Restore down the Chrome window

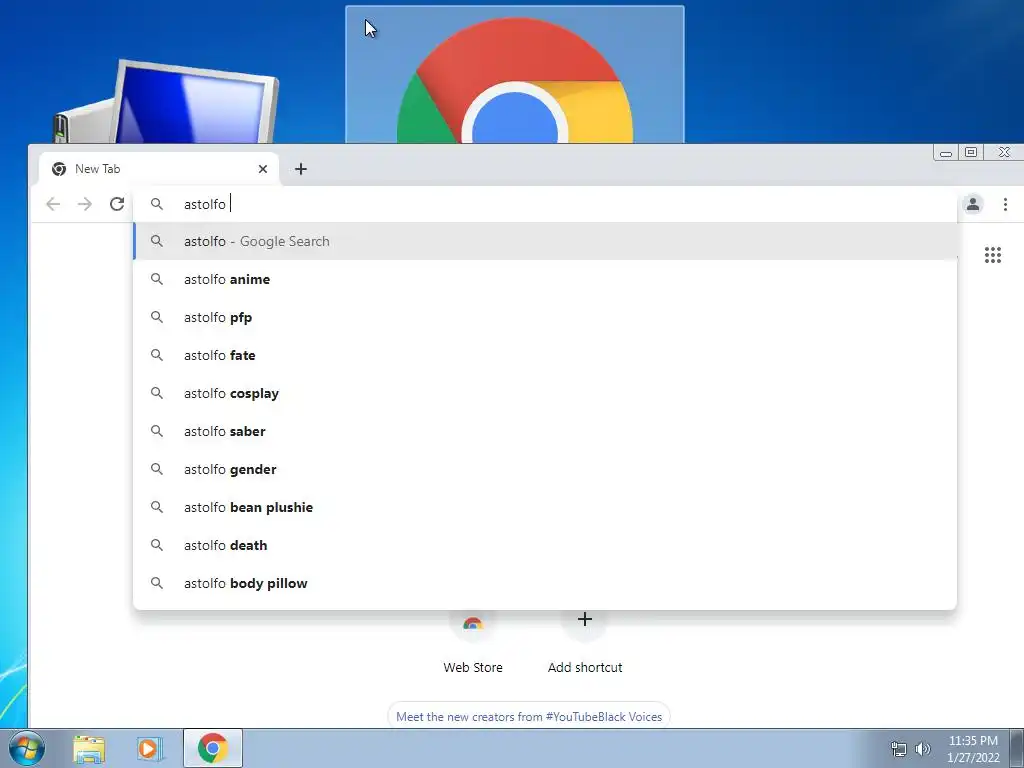tap(971, 153)
